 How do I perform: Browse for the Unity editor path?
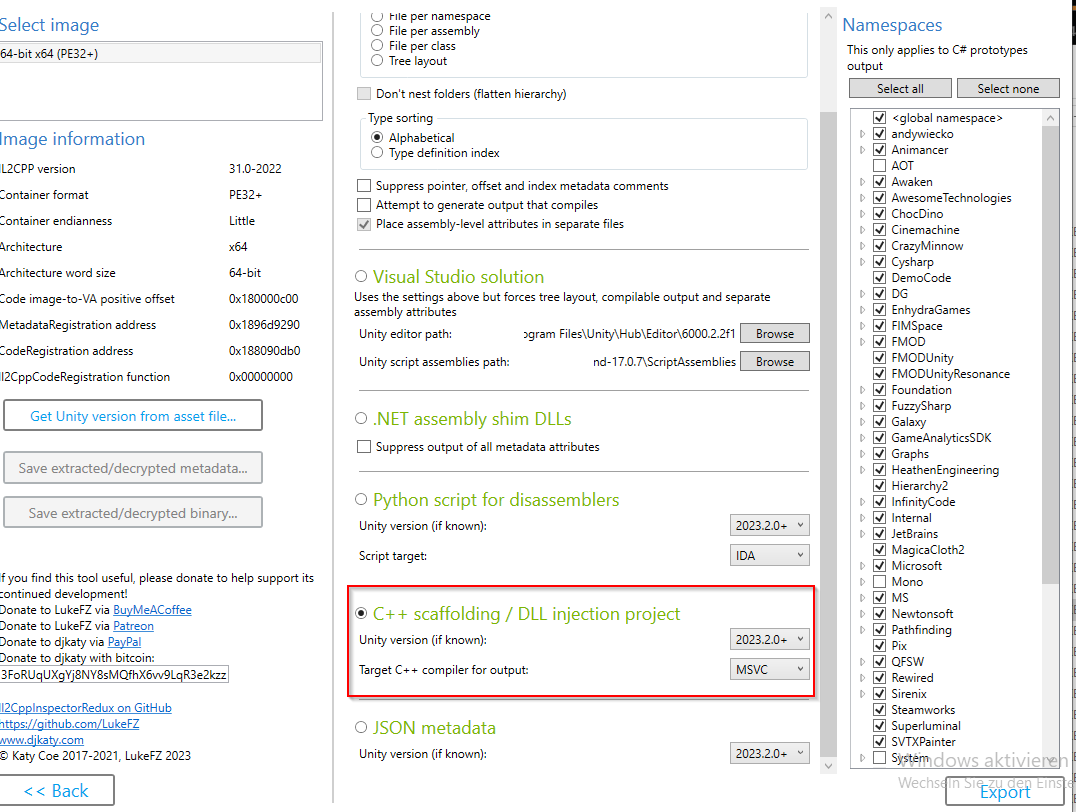tap(774, 334)
